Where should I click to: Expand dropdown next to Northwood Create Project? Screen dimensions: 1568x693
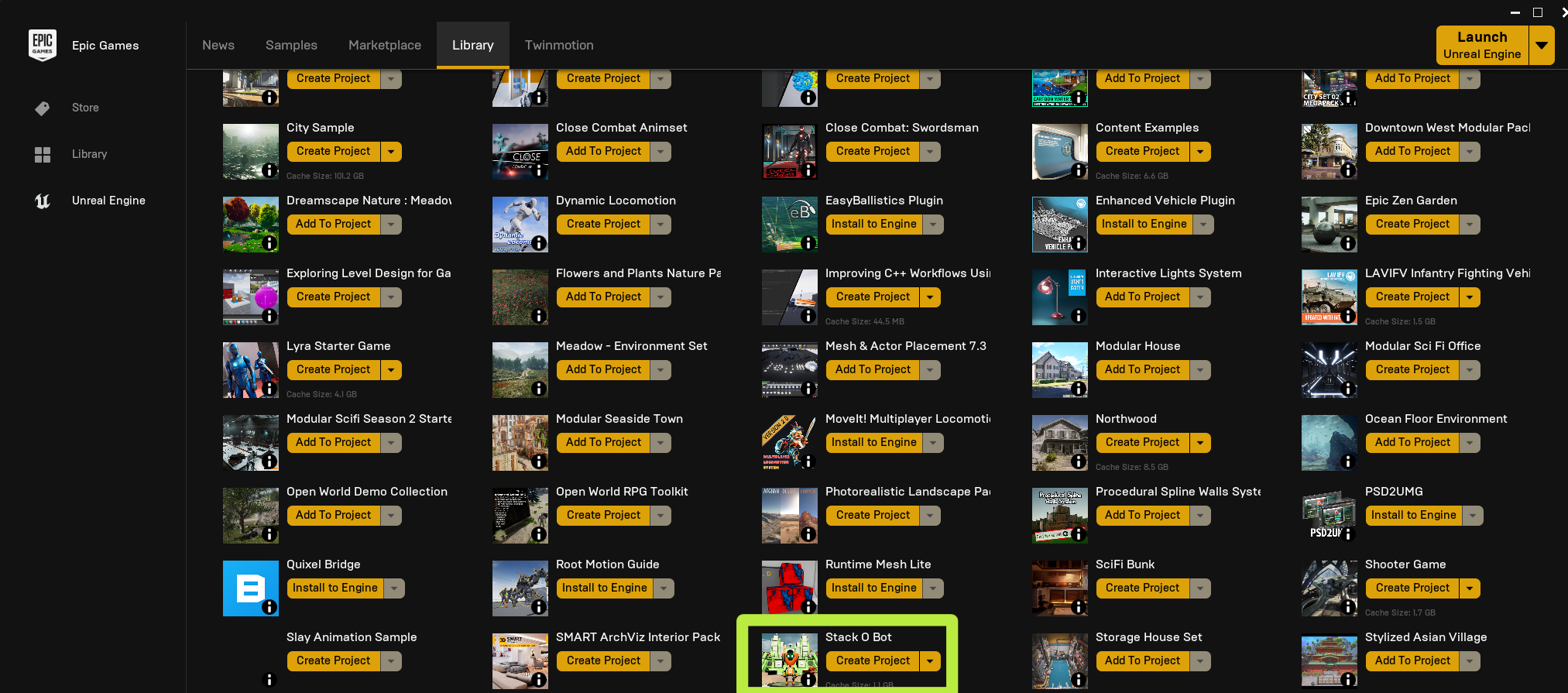point(1200,443)
